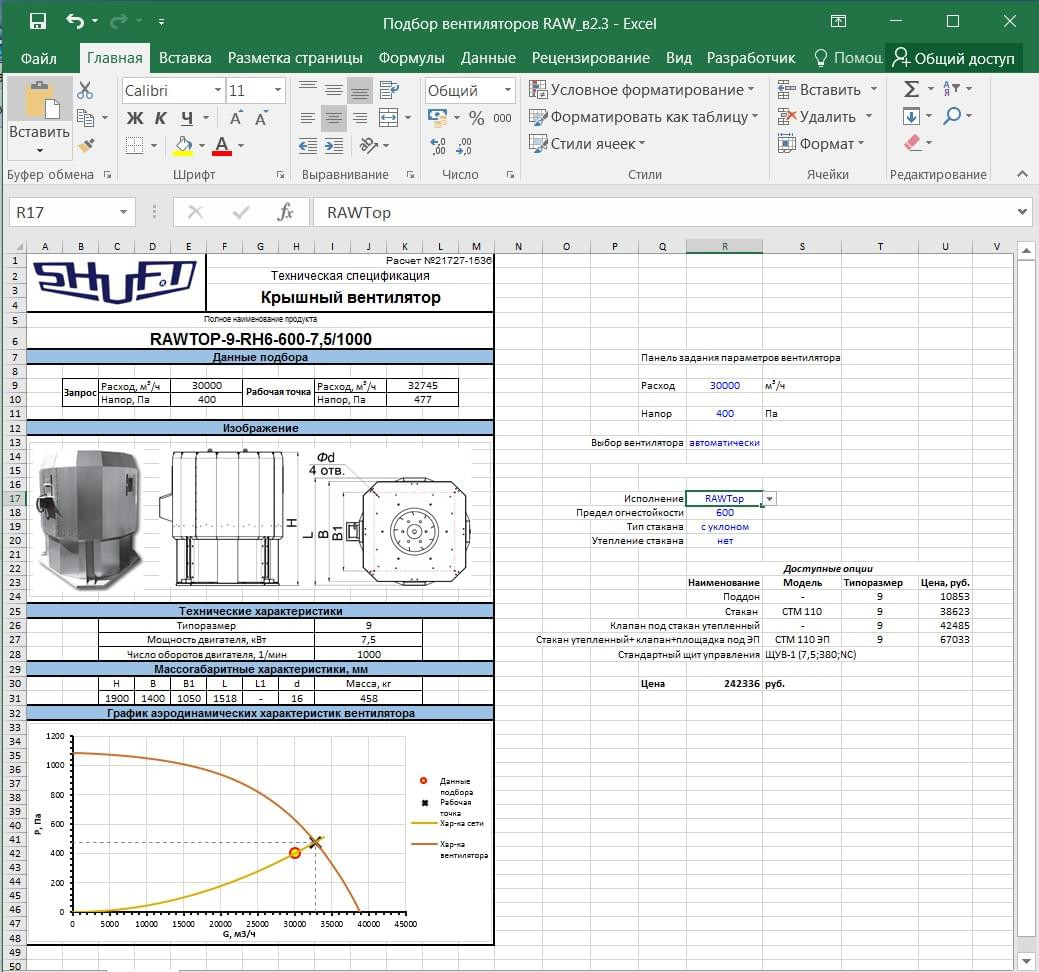Toggle bold formatting (Ж)

pos(135,118)
